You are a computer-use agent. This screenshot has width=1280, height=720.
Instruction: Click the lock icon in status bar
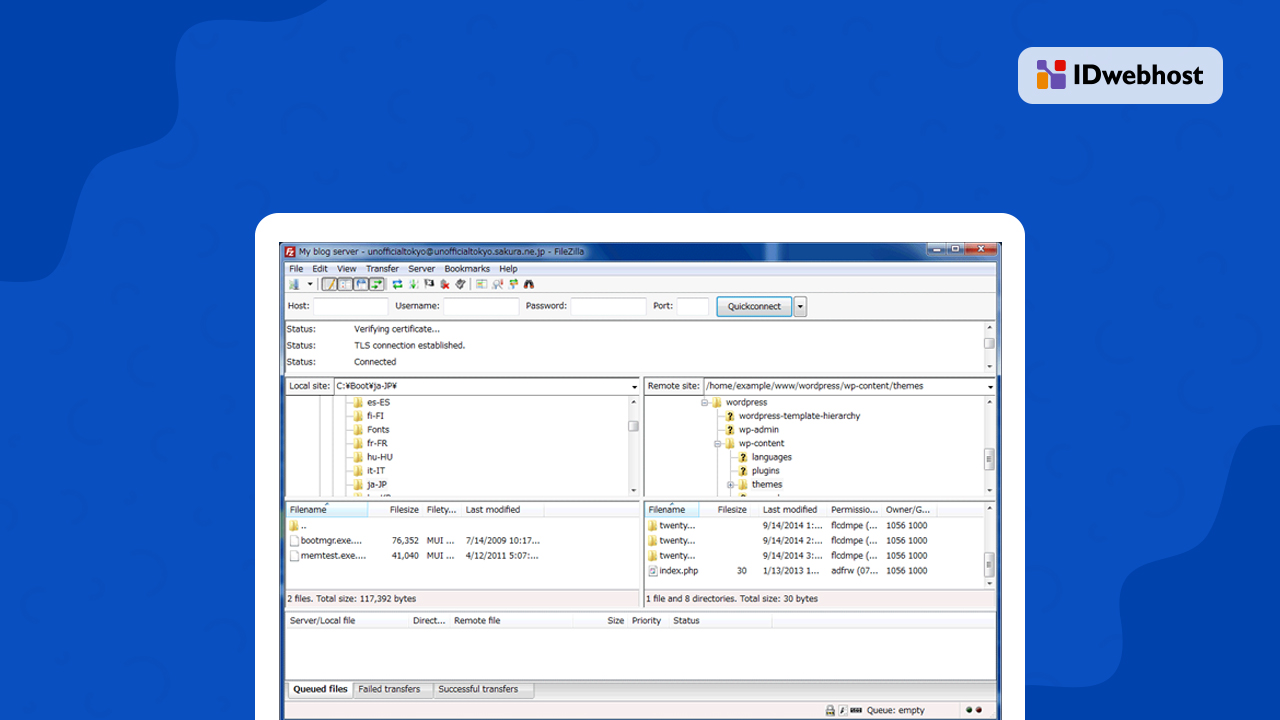[x=830, y=710]
